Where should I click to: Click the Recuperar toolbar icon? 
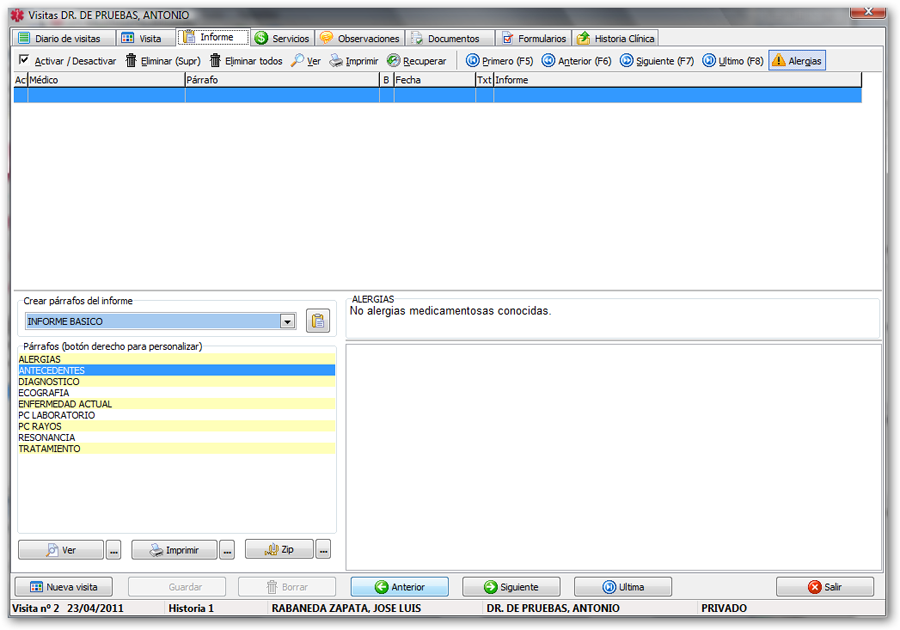tap(394, 61)
